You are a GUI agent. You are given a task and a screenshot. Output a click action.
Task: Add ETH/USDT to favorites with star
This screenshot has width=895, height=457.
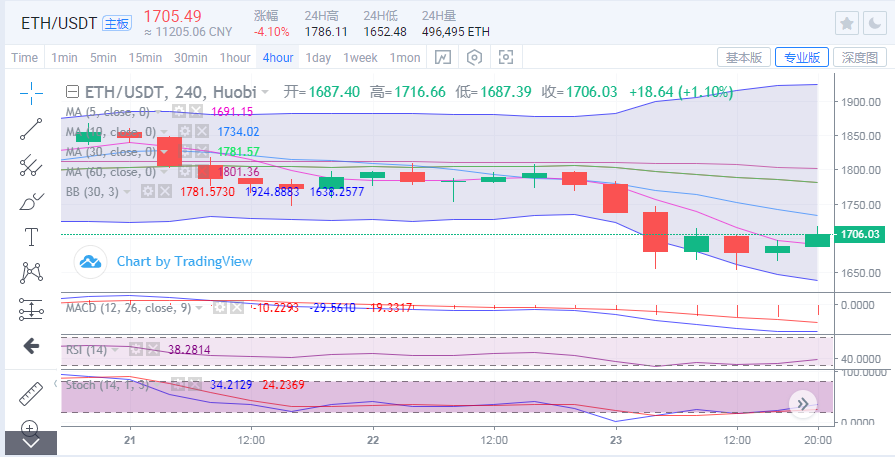click(847, 23)
